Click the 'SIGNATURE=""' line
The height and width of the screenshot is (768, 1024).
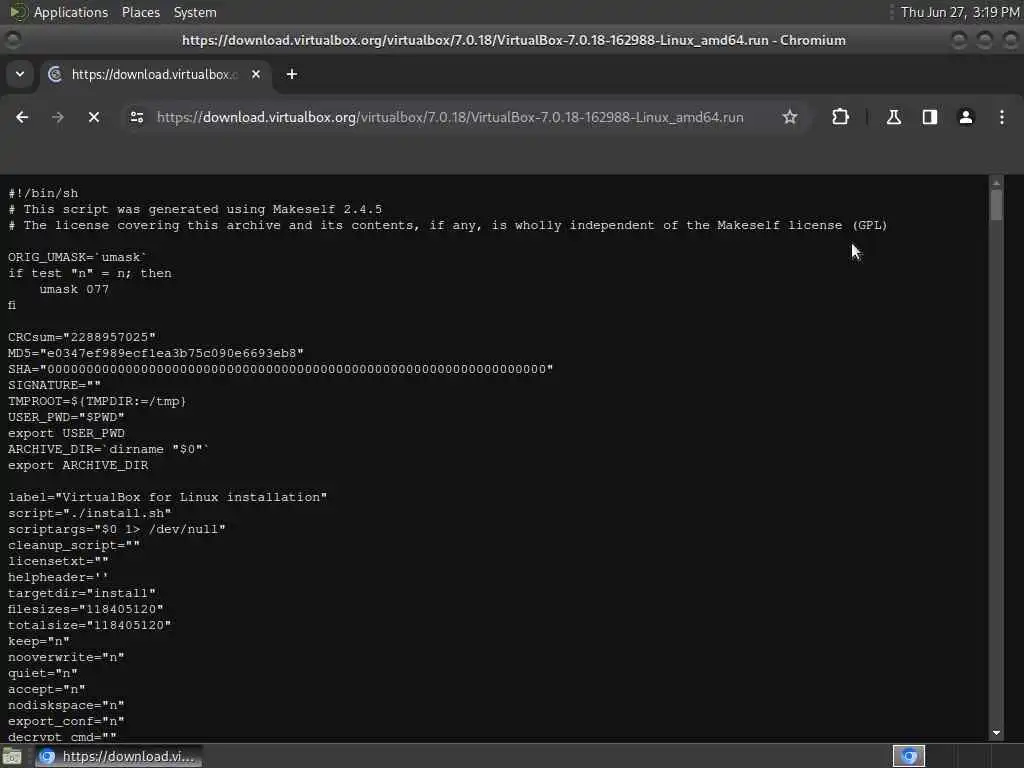[54, 385]
